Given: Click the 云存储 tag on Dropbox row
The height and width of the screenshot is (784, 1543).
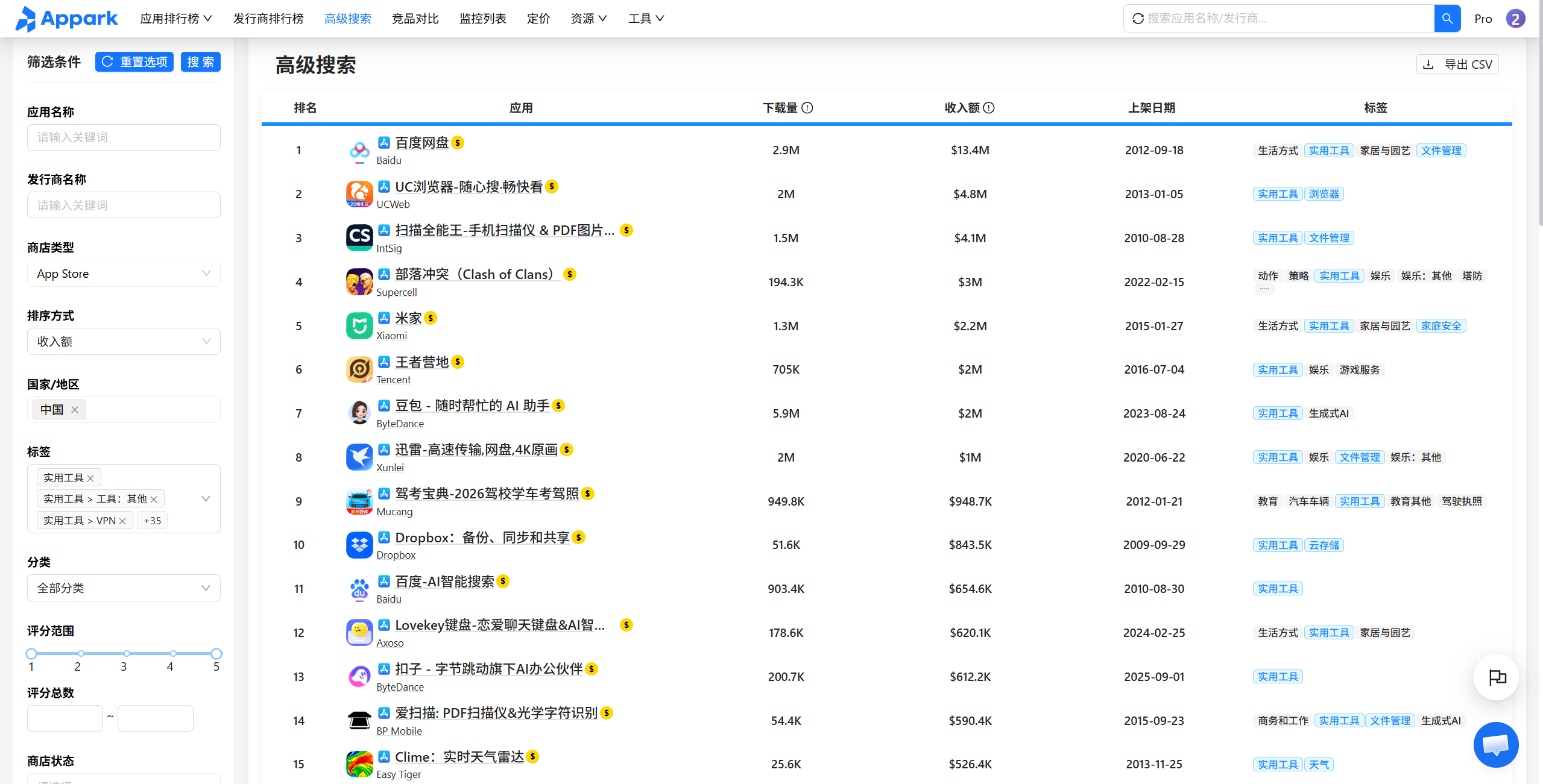Looking at the screenshot, I should (1324, 545).
